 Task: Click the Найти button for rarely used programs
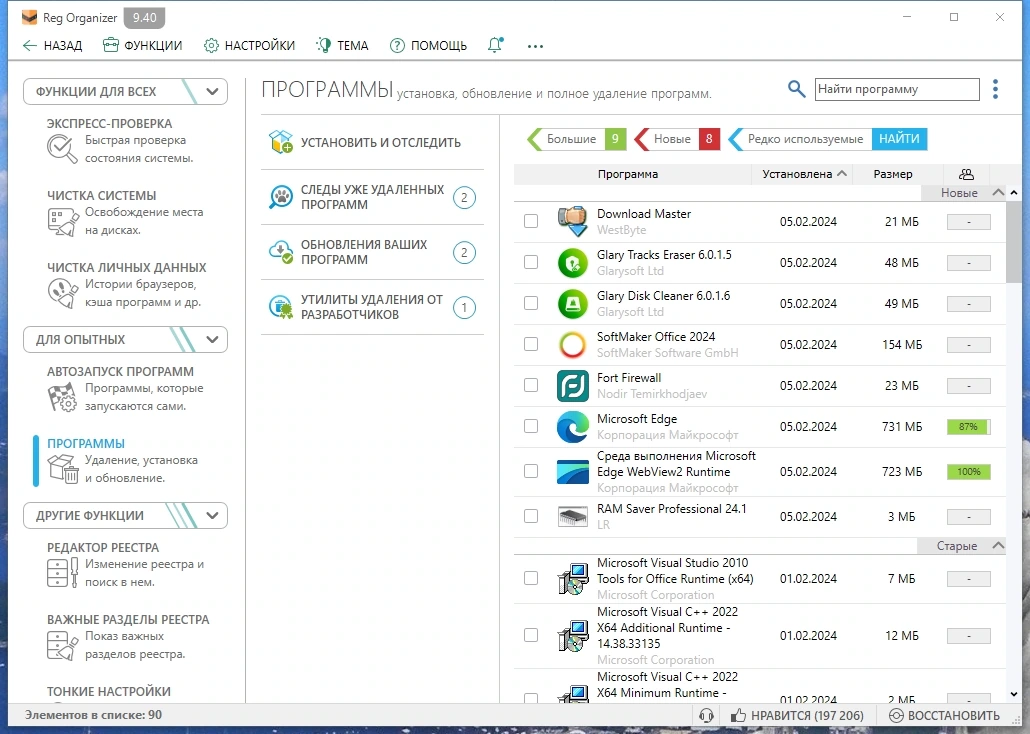(x=899, y=139)
